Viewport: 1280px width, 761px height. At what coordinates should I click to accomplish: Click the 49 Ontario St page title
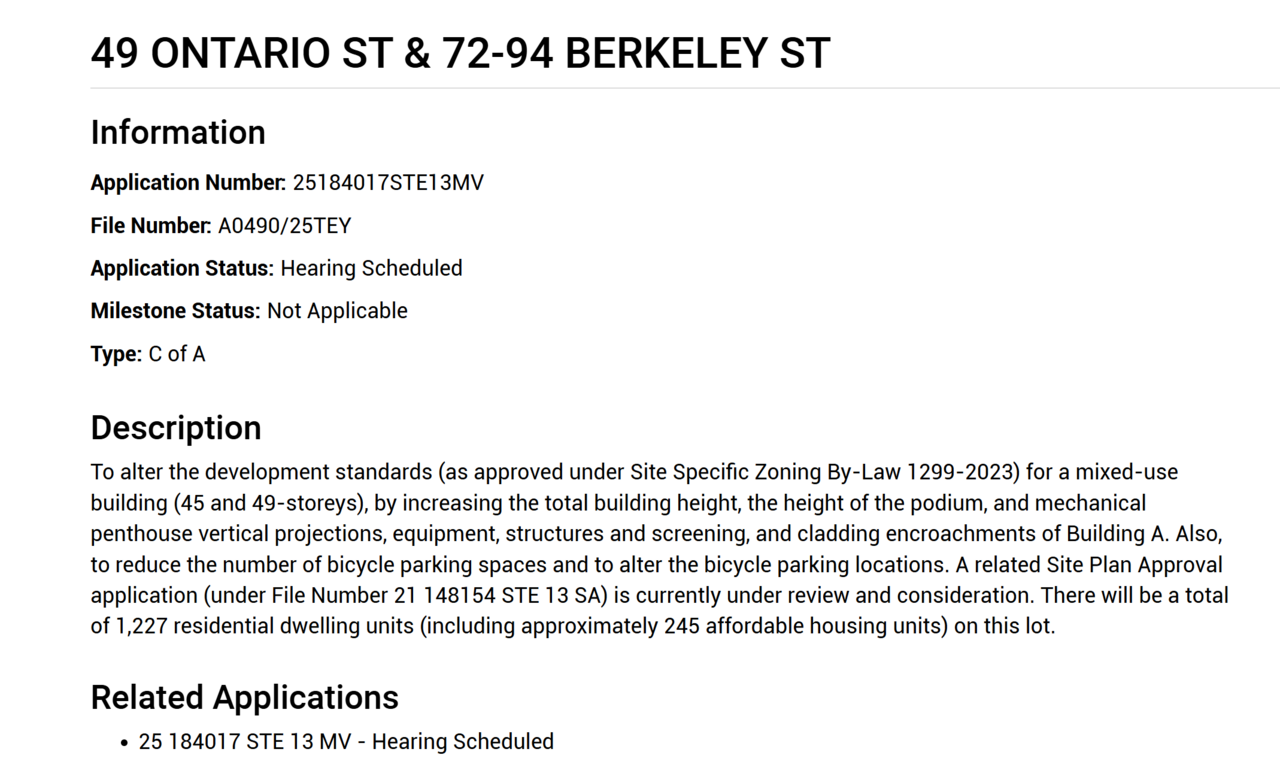(x=460, y=53)
